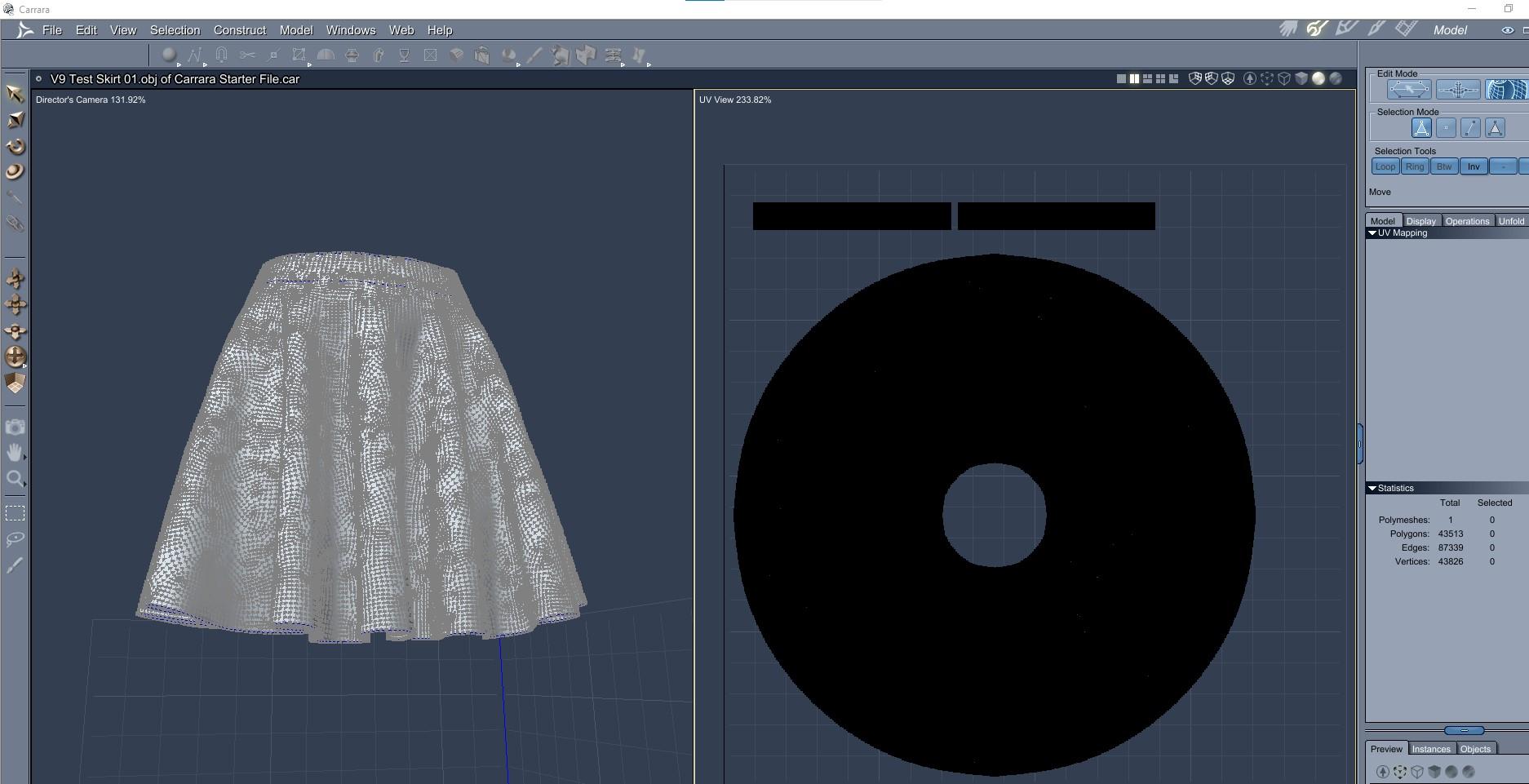Viewport: 1529px width, 784px height.
Task: Open the Unfold tab
Action: tap(1511, 221)
